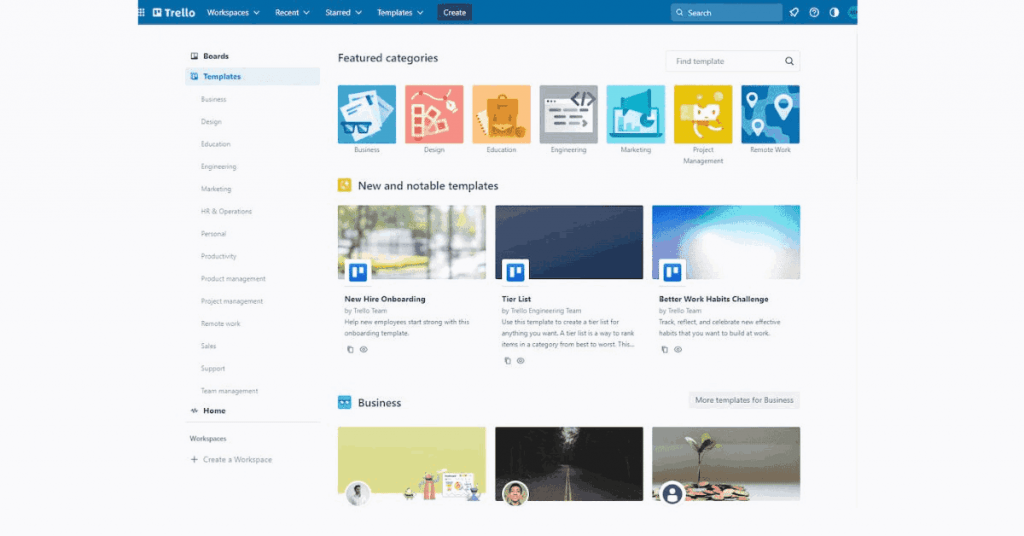Click copy icon under Tier List
This screenshot has height=536, width=1024.
click(x=507, y=360)
